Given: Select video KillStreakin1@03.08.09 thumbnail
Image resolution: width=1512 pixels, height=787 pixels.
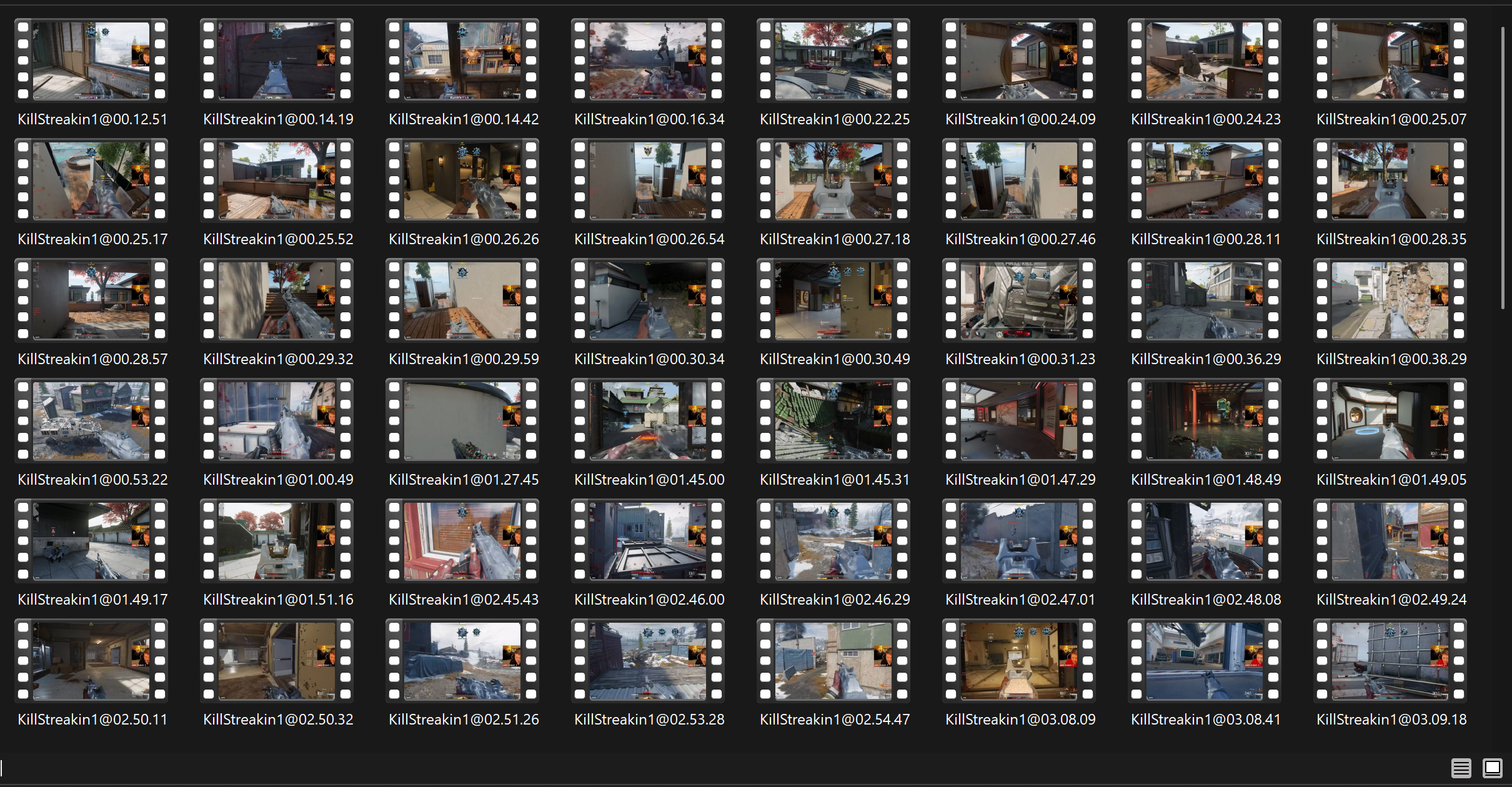Looking at the screenshot, I should pos(1019,661).
